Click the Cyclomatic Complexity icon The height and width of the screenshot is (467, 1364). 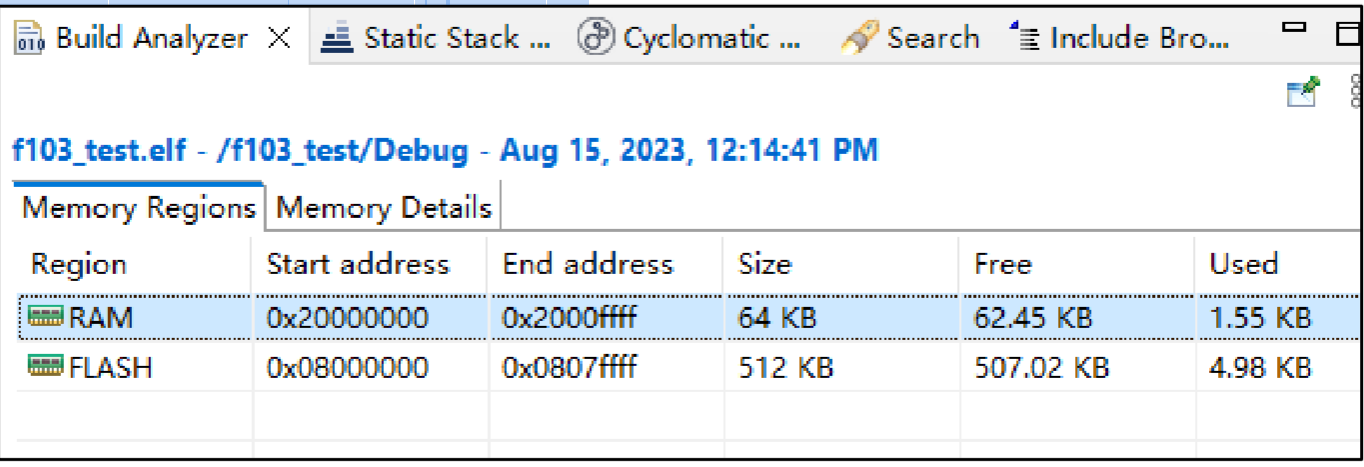(596, 39)
